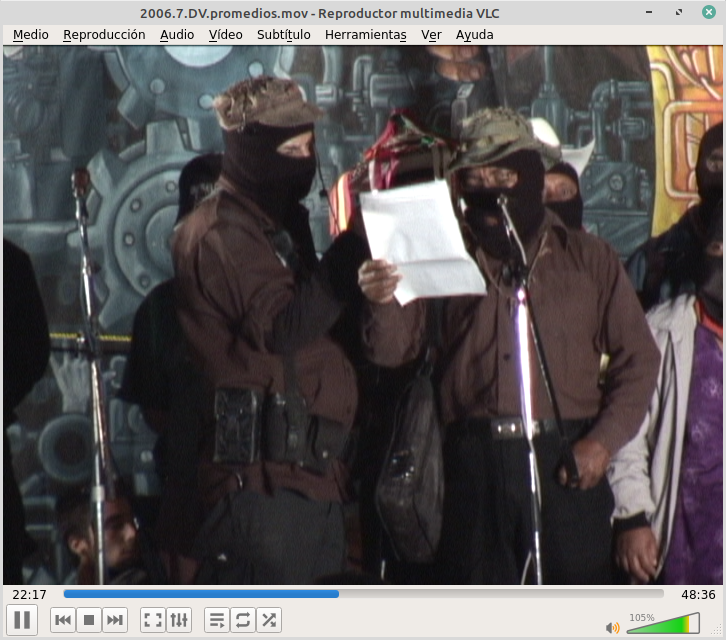
Task: Mute audio with the speaker icon
Action: [x=612, y=627]
